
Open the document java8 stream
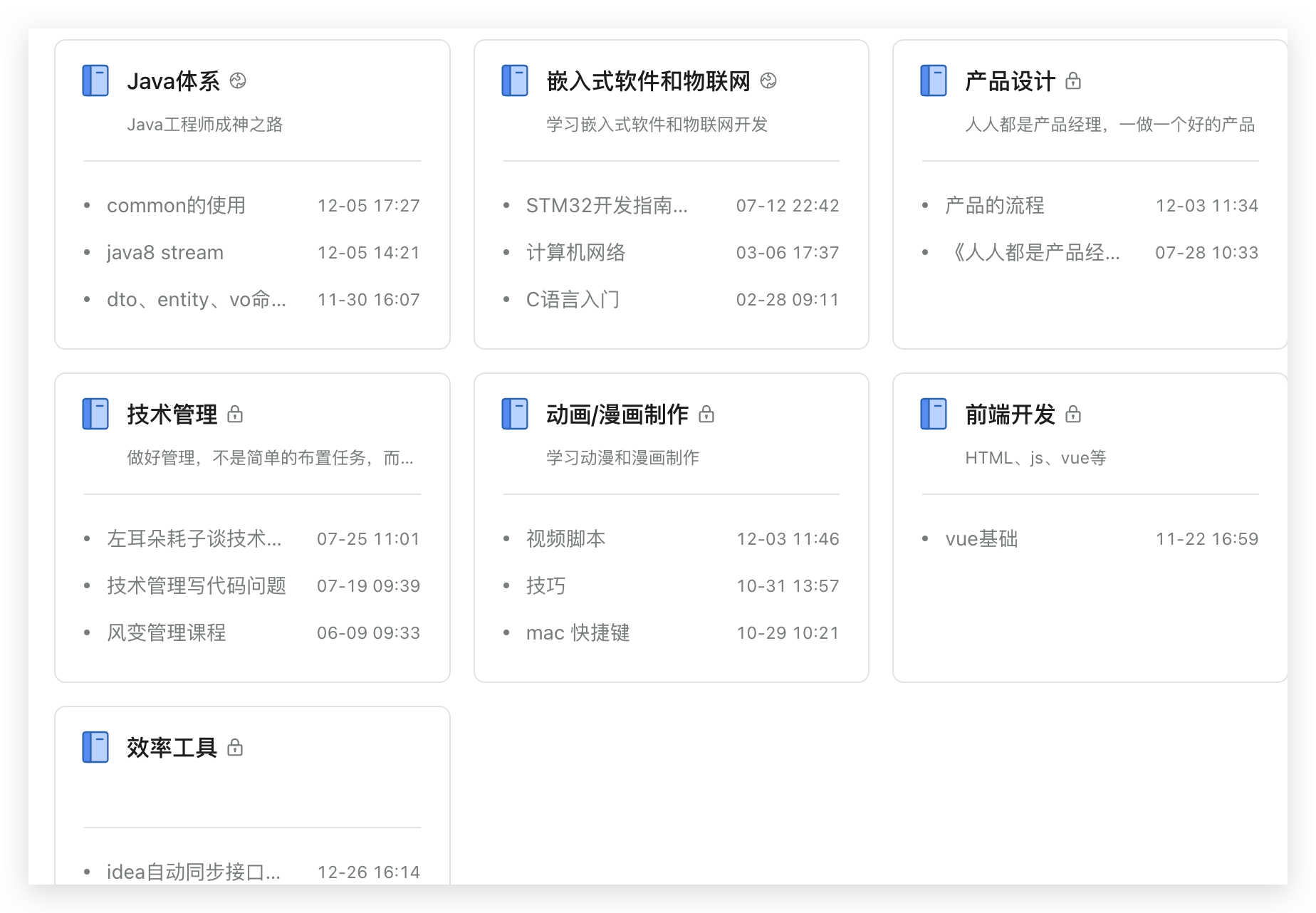pos(165,252)
